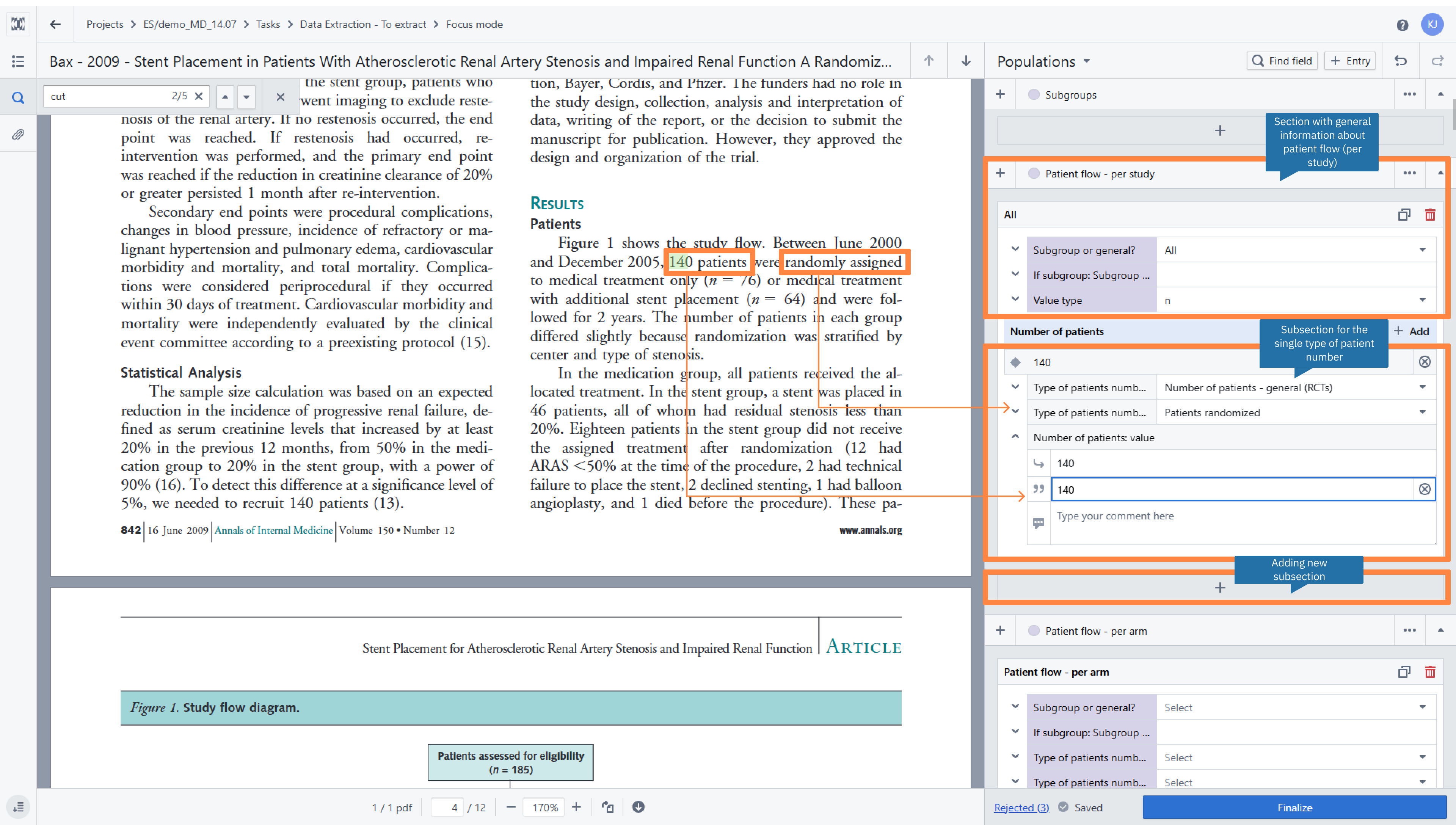The width and height of the screenshot is (1456, 825).
Task: Close the PDF search bar
Action: (281, 96)
